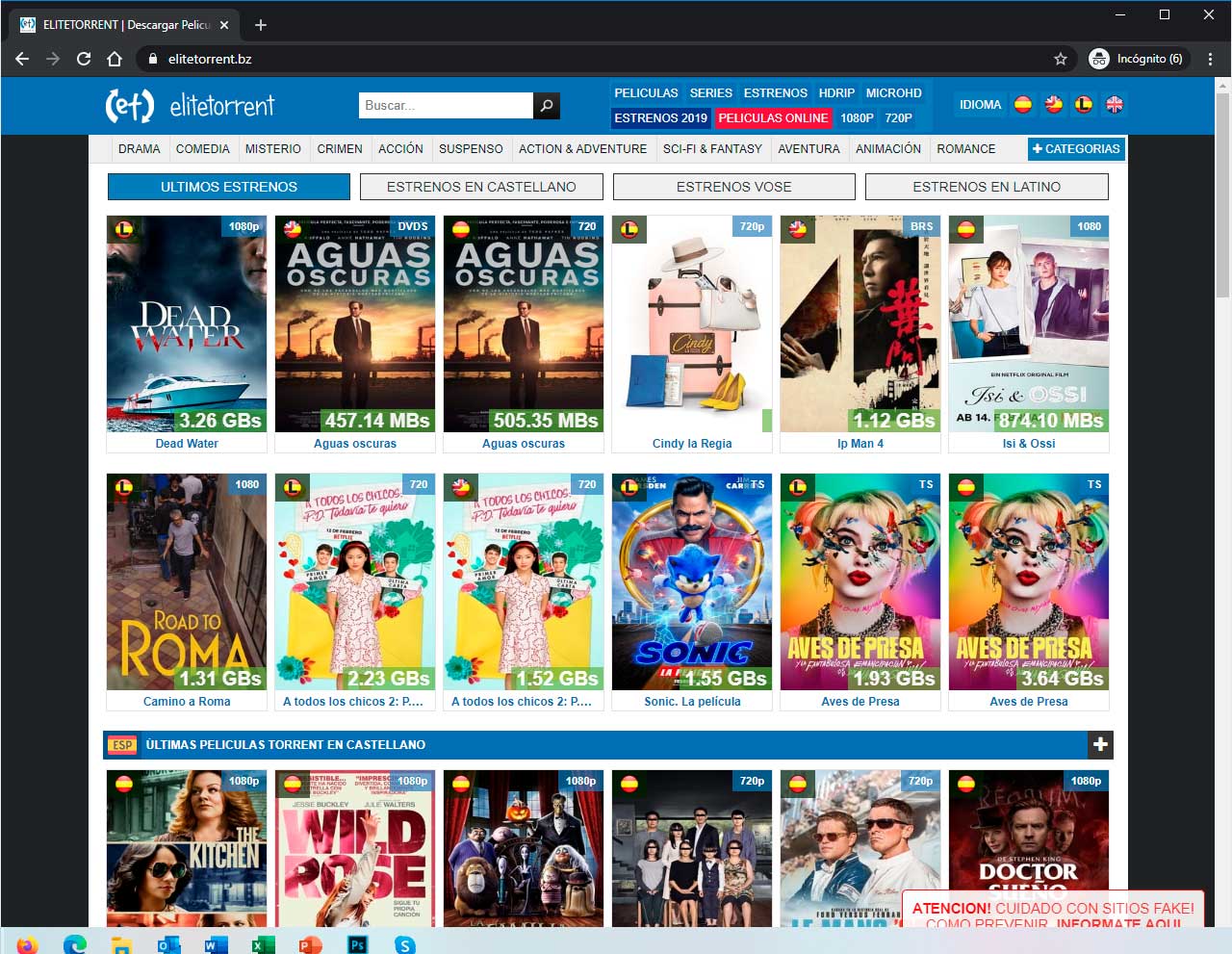Click The Kitchen movie poster
This screenshot has width=1232, height=954.
(x=187, y=848)
